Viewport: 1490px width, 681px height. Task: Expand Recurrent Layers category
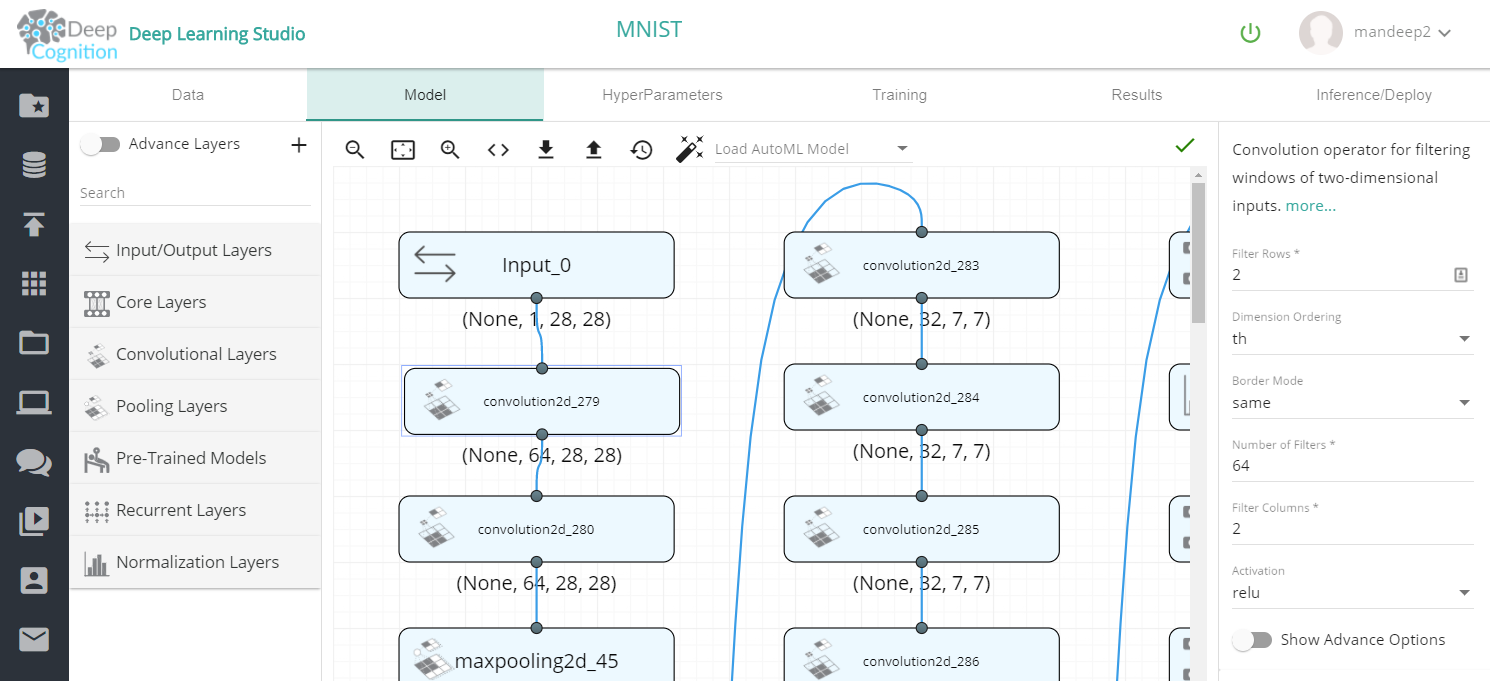point(195,510)
